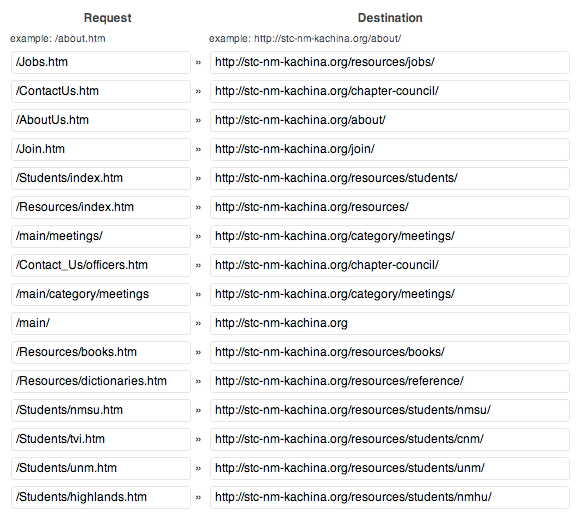Click the /Jobs.htm request field
The image size is (583, 513).
pos(101,62)
